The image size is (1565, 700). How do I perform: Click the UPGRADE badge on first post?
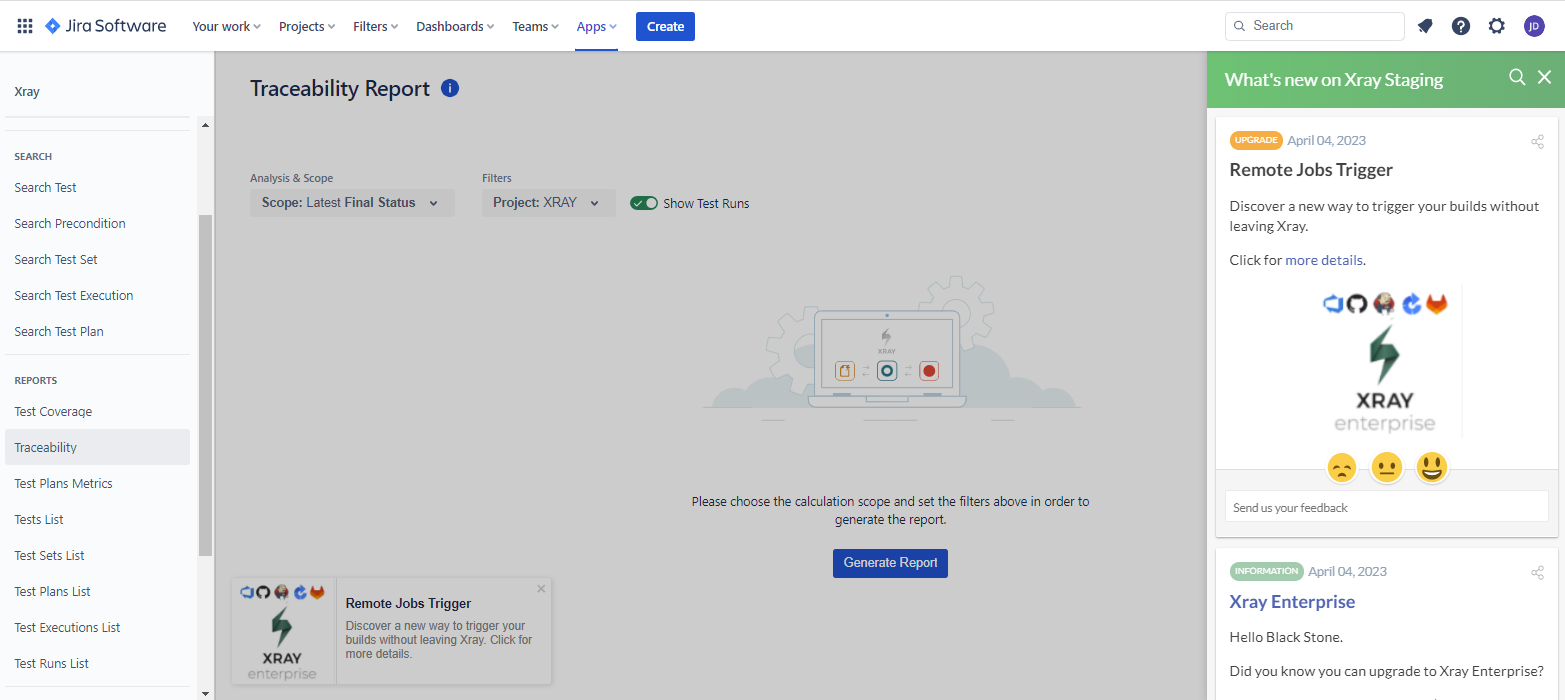click(x=1256, y=140)
